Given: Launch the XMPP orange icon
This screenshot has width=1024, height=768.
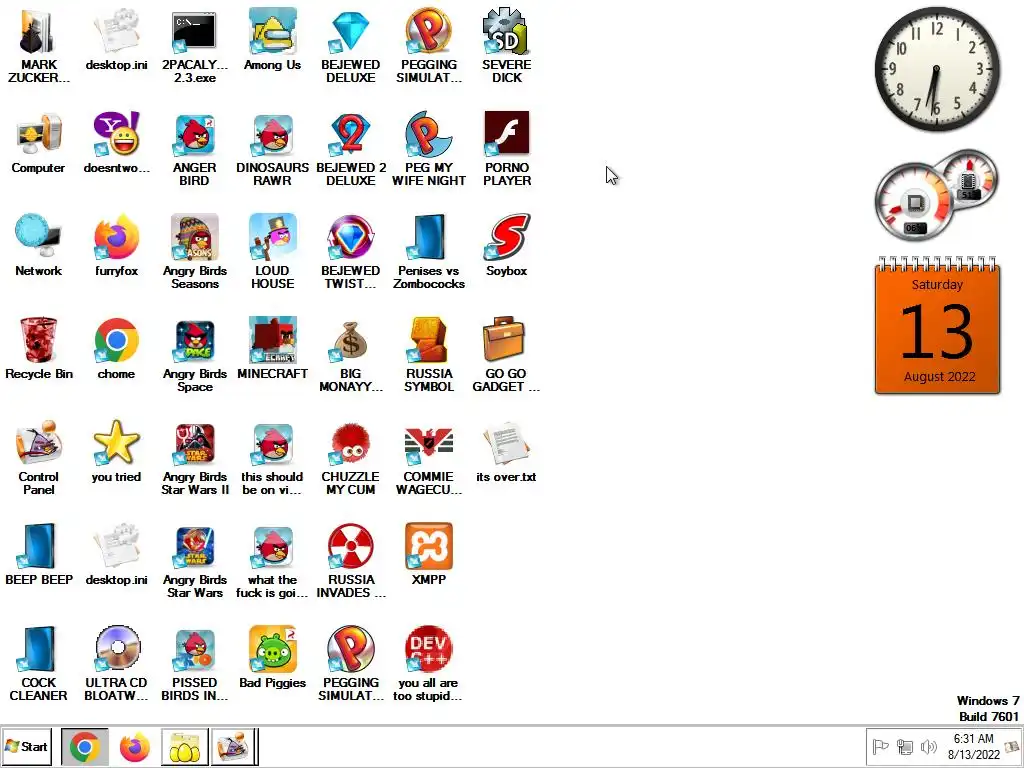Looking at the screenshot, I should 428,555.
